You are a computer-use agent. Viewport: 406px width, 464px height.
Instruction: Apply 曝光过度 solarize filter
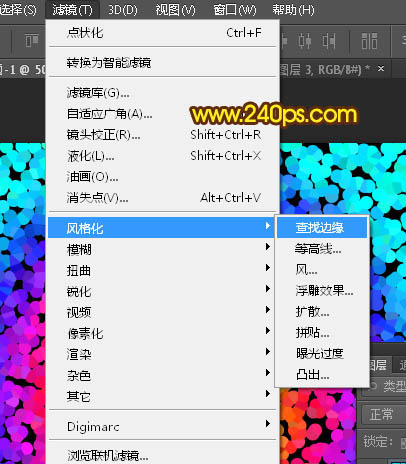322,354
